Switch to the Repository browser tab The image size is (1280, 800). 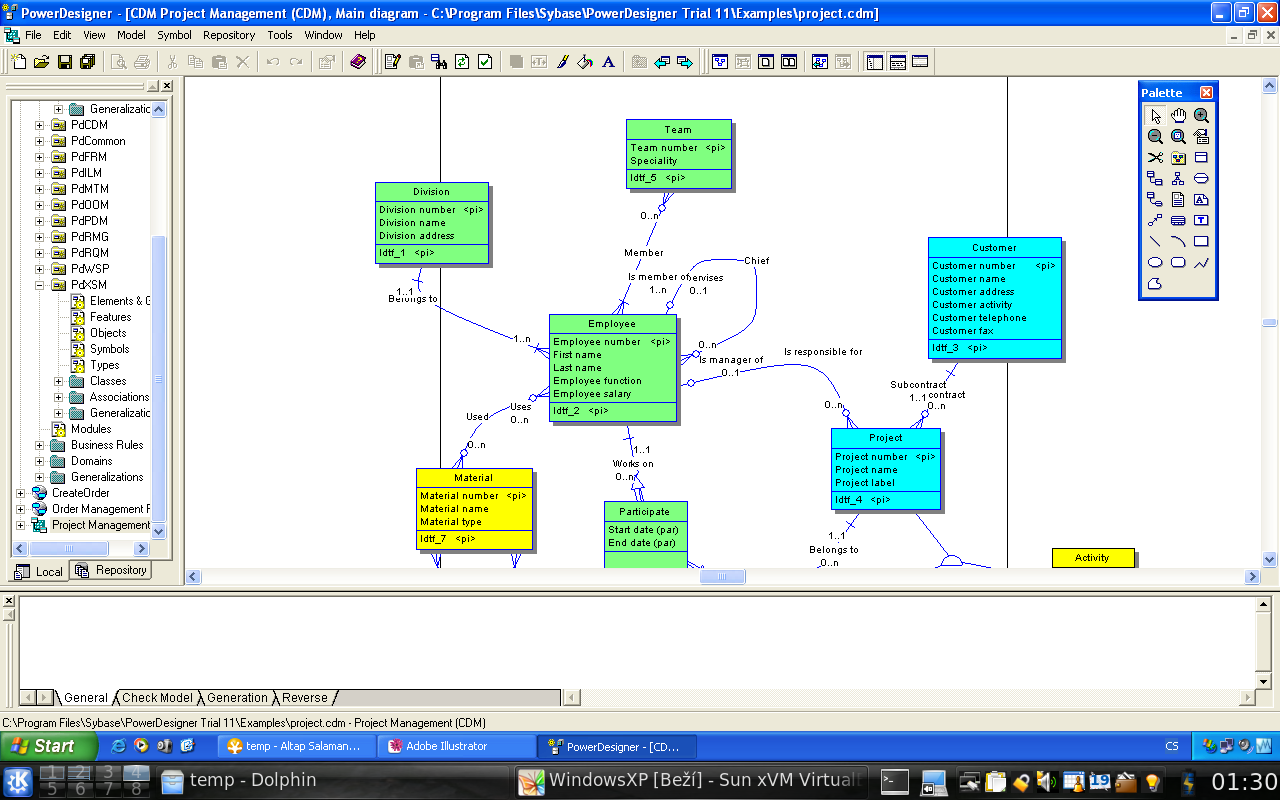111,570
